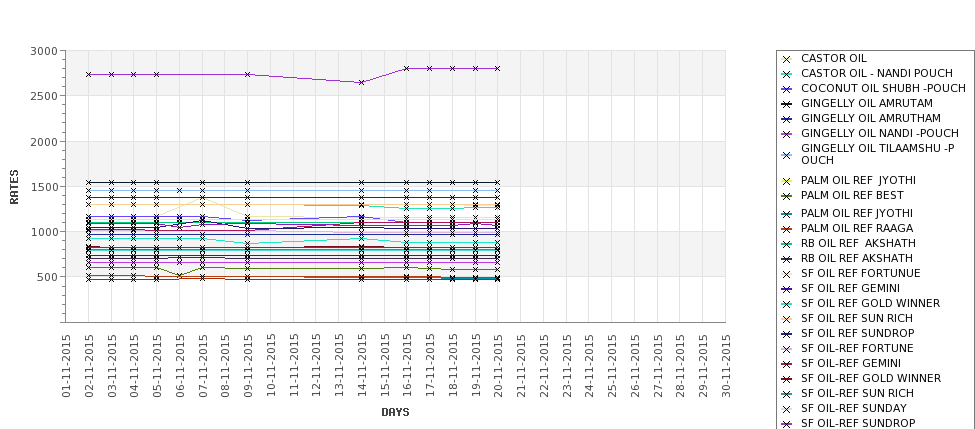Select CASTOR OIL - NANDI POUCH legend entry
This screenshot has height=429, width=975.
pyautogui.click(x=877, y=73)
